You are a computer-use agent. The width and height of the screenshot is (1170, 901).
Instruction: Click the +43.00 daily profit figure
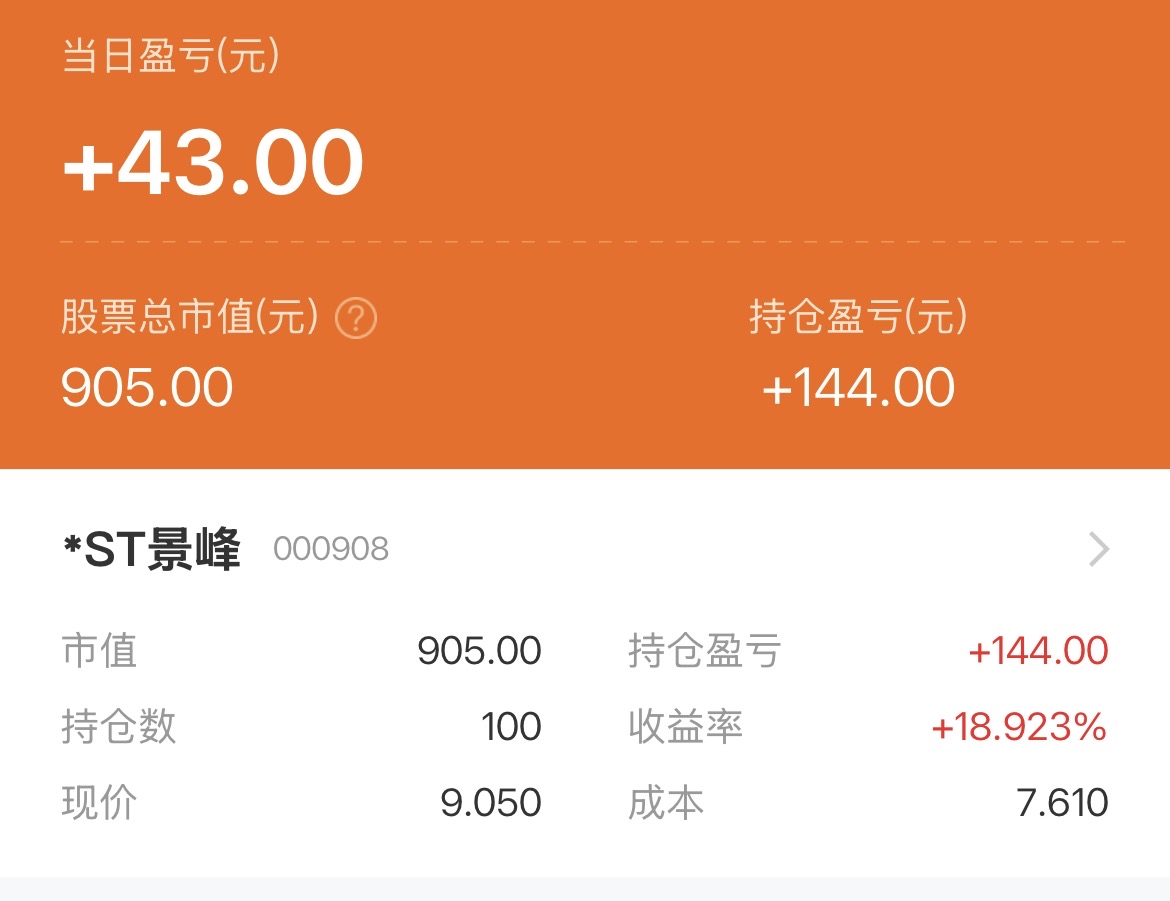(213, 162)
